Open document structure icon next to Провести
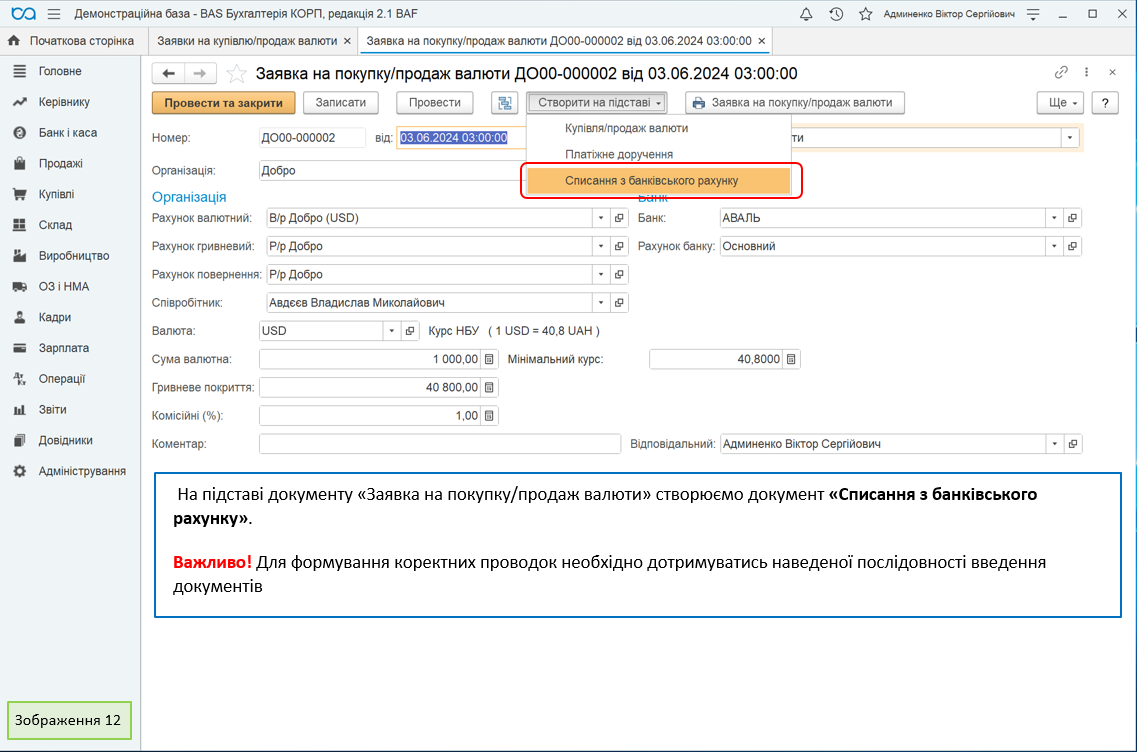The image size is (1137, 752). coord(505,103)
